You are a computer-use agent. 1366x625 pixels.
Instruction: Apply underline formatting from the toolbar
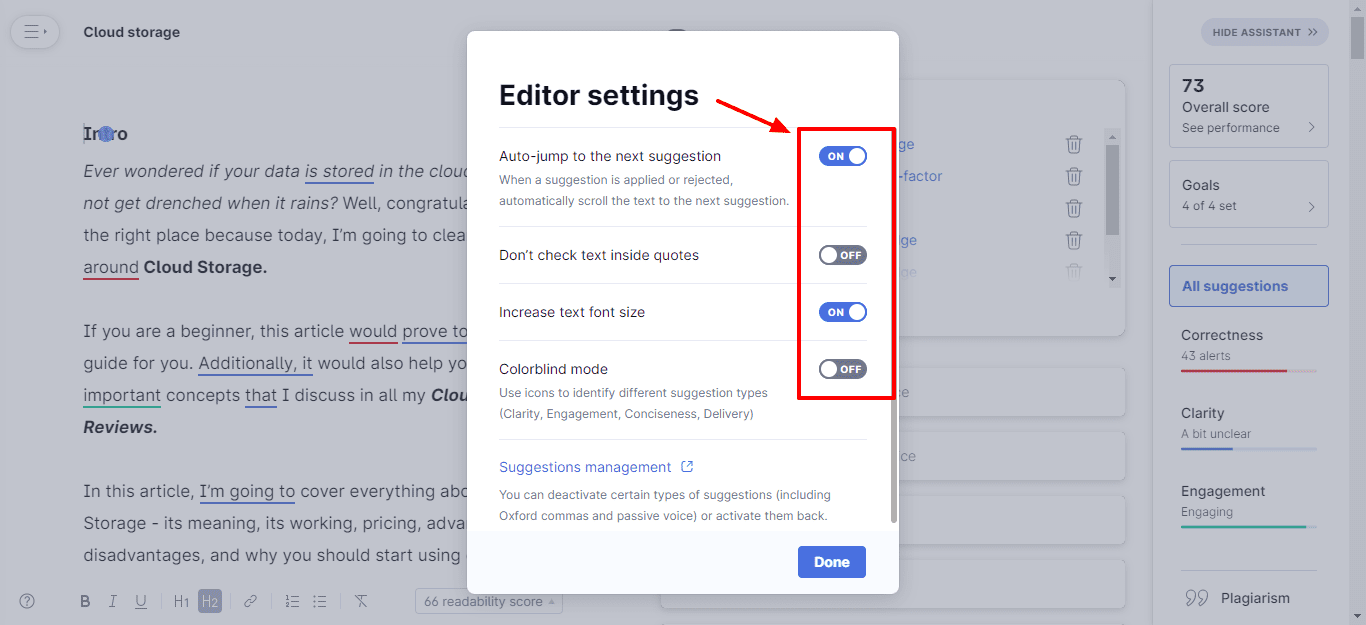(x=141, y=601)
